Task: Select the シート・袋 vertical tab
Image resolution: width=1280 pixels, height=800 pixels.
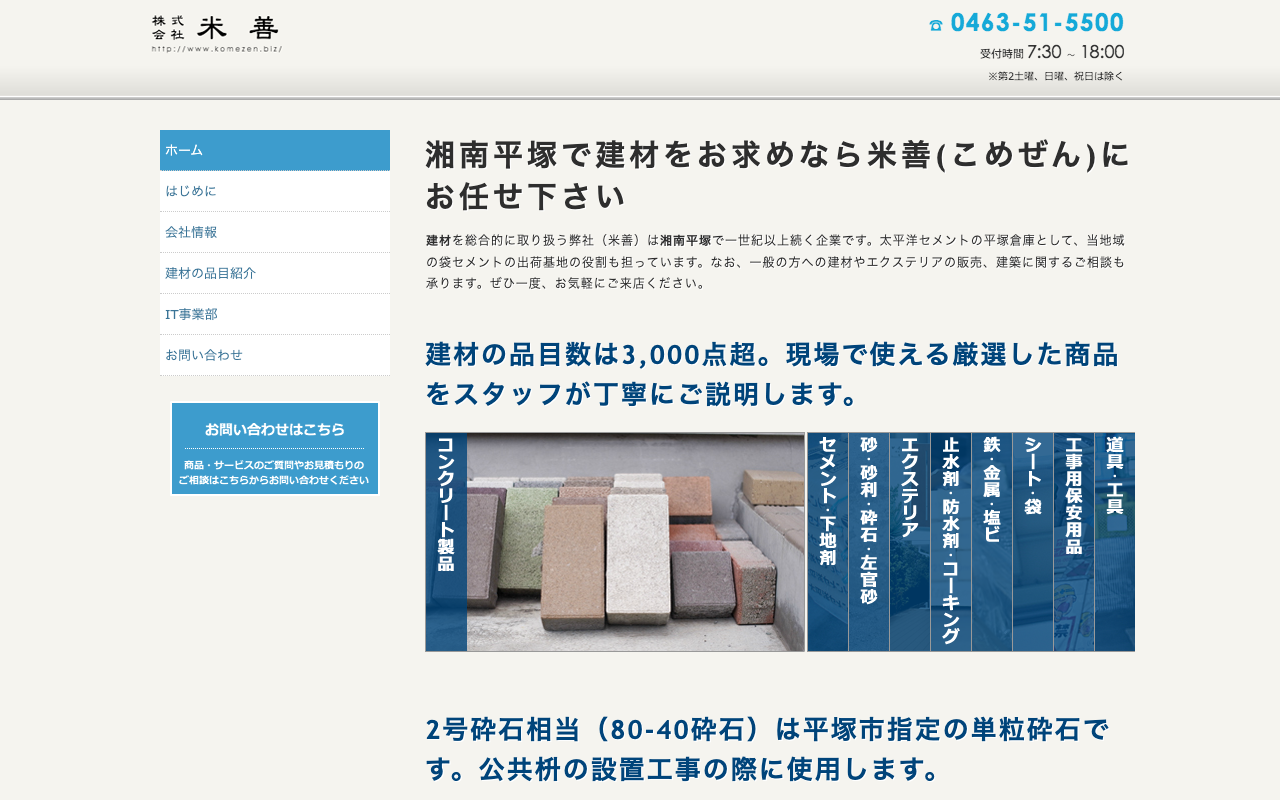Action: (x=1033, y=542)
